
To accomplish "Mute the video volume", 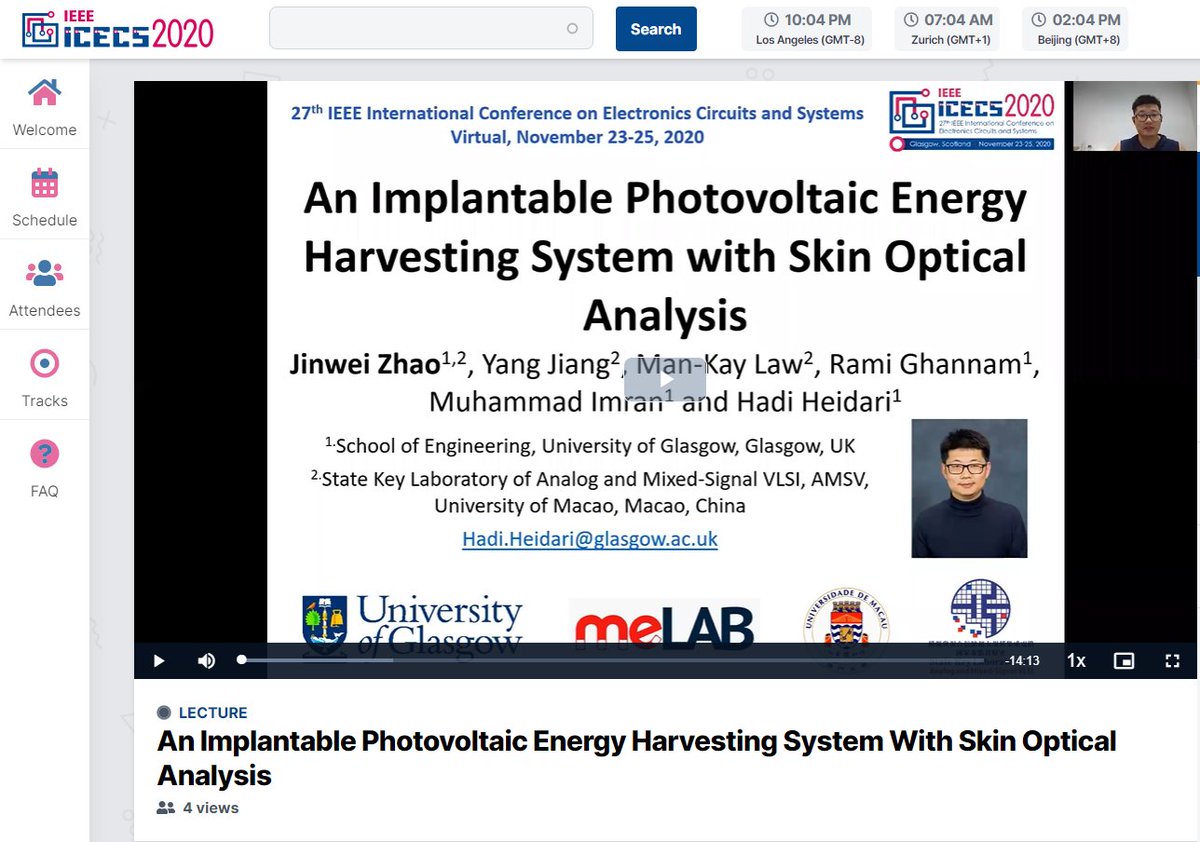I will pos(206,660).
